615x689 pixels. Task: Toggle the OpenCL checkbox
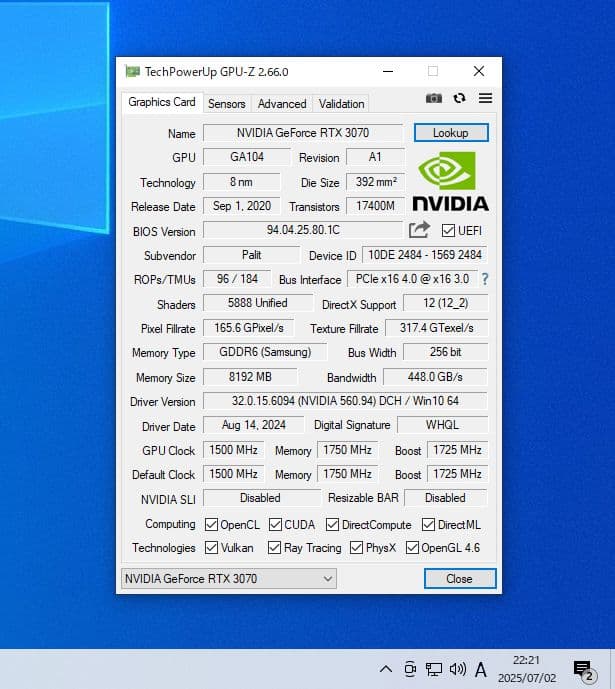coord(211,524)
